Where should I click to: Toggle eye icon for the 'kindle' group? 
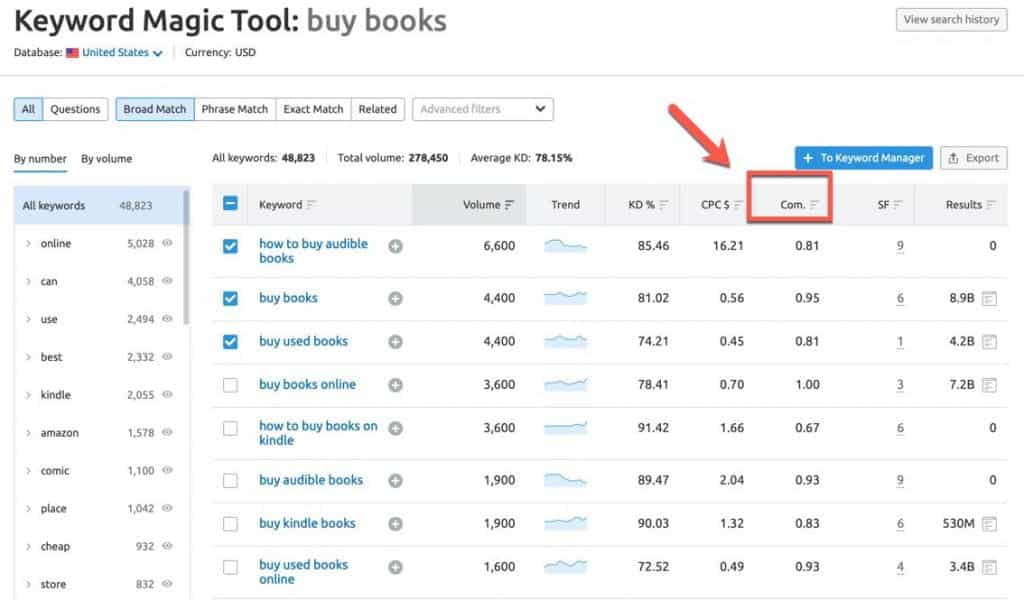pos(168,395)
